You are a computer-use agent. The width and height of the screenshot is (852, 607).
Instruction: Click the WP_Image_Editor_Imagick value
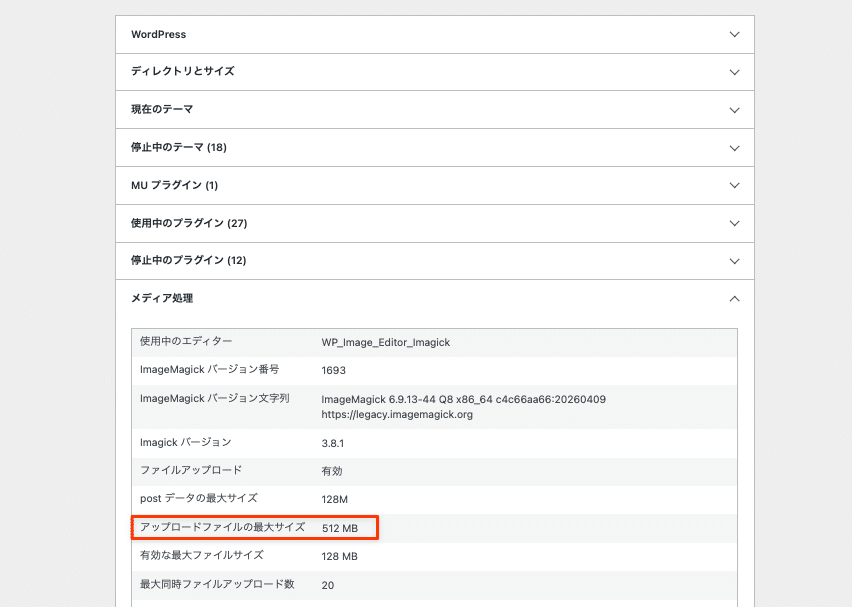[x=386, y=342]
